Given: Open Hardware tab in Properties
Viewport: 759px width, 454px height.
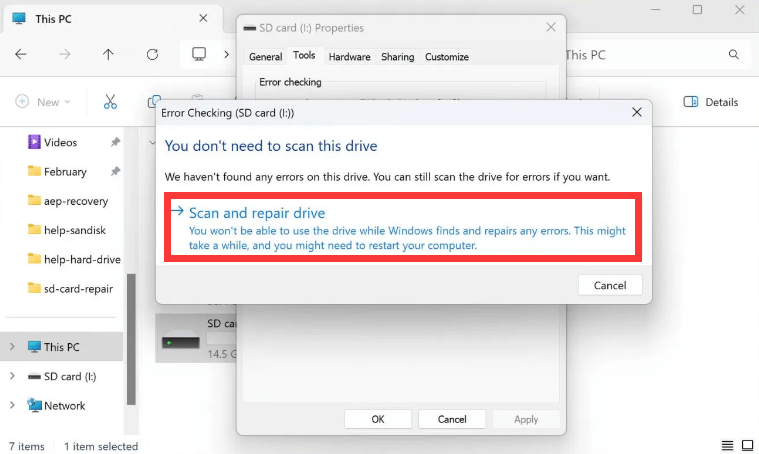Looking at the screenshot, I should [x=349, y=57].
